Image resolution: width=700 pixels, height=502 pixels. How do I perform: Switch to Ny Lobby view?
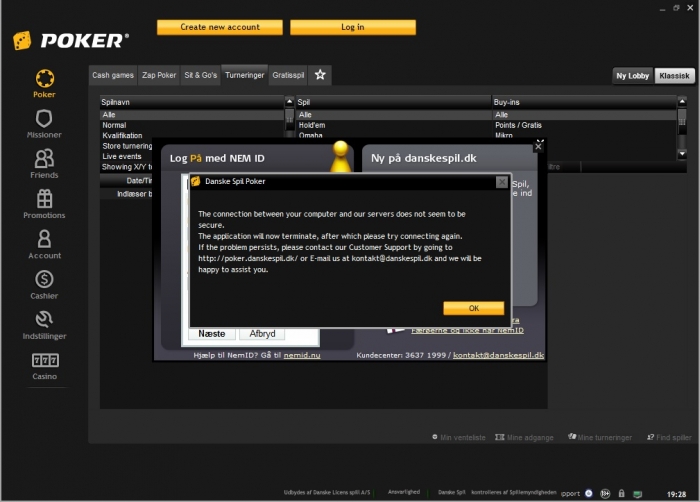633,76
